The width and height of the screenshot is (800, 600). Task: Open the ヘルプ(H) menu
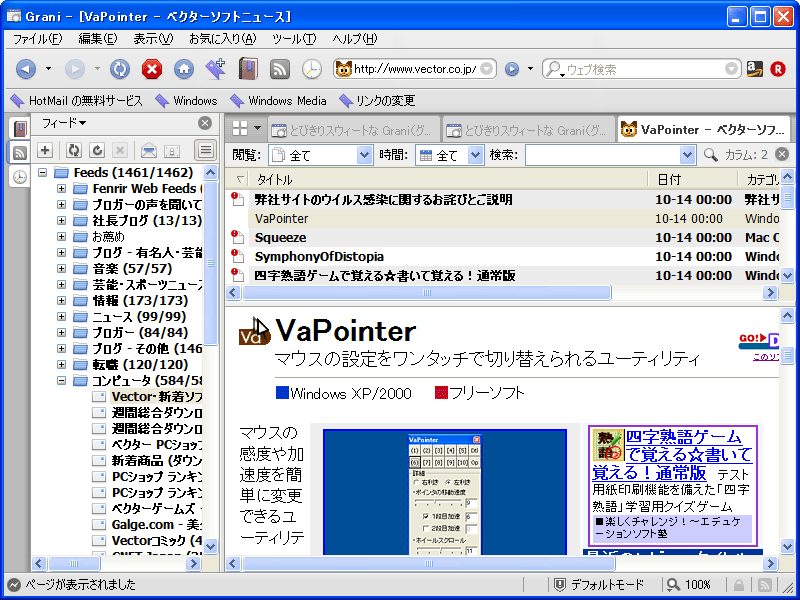[x=355, y=39]
